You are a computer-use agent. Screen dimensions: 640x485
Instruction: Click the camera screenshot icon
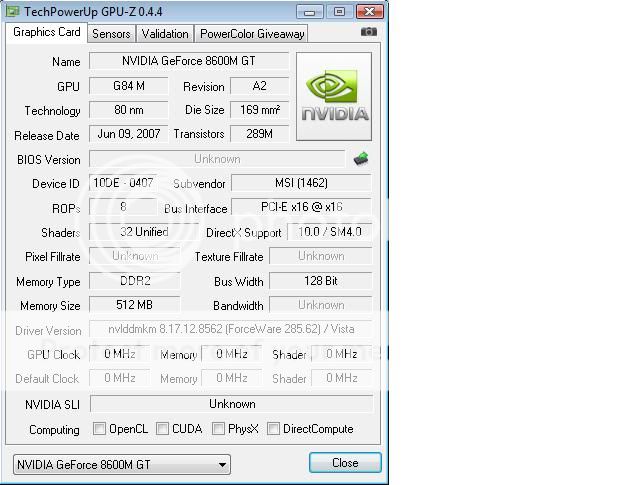click(369, 32)
